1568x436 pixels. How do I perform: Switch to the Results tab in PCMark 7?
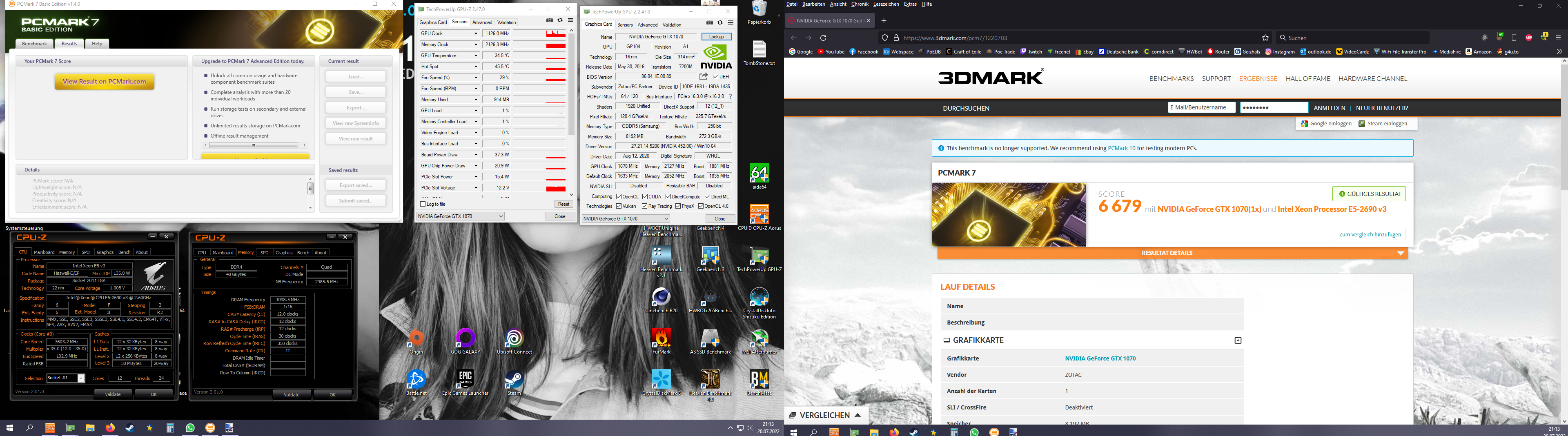tap(69, 44)
